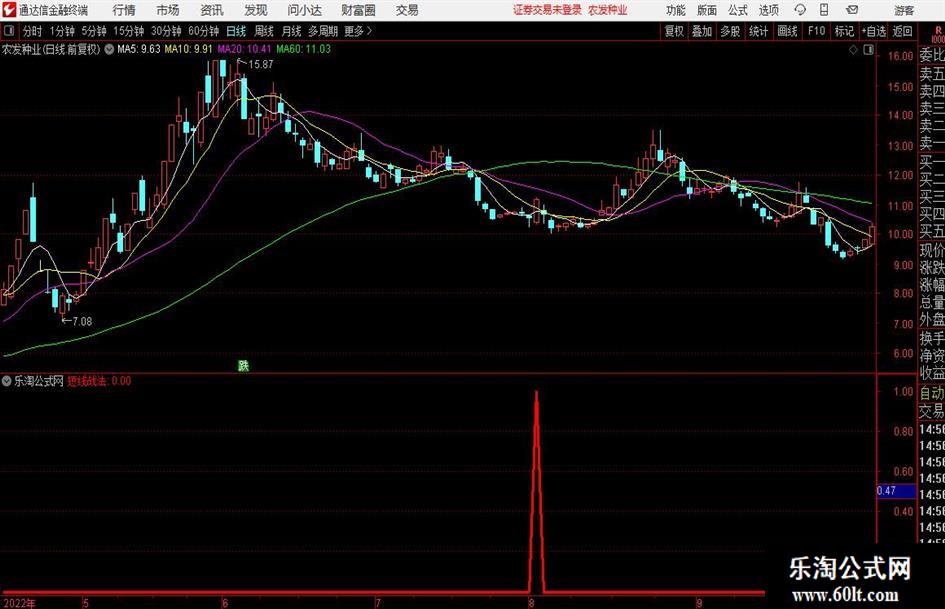Click month 8 timeline marker

tap(531, 603)
